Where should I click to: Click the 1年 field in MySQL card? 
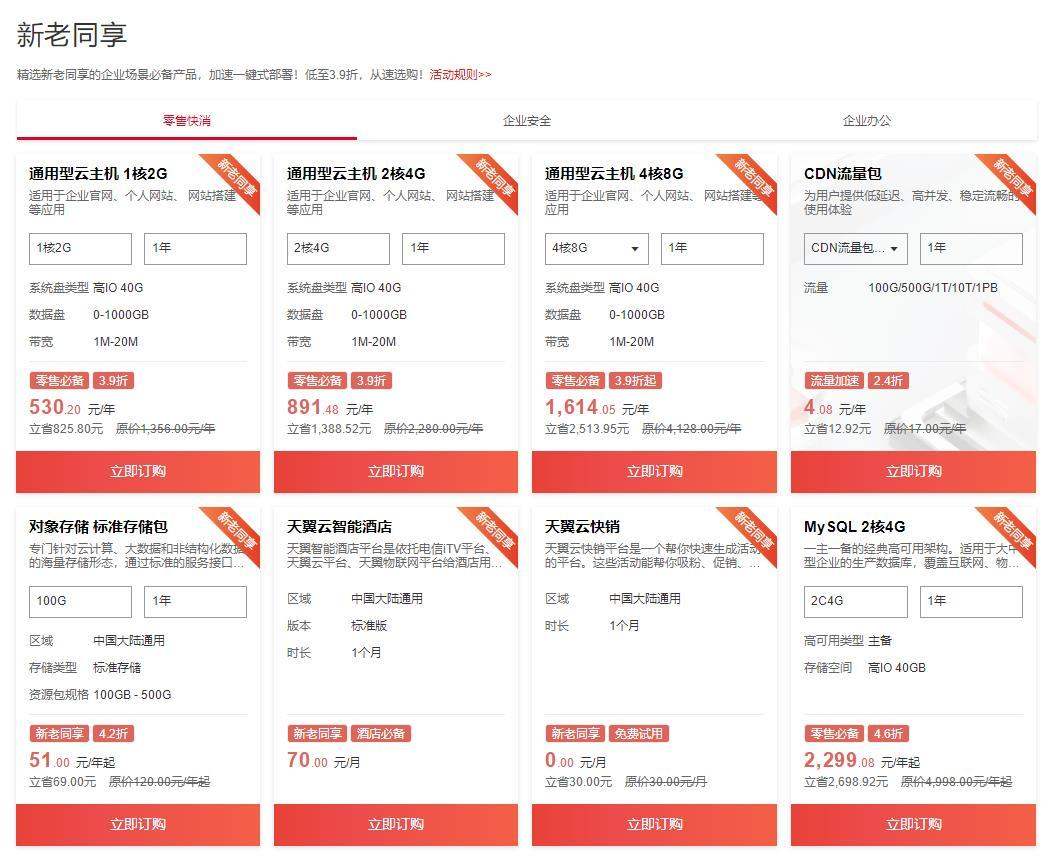(x=971, y=601)
